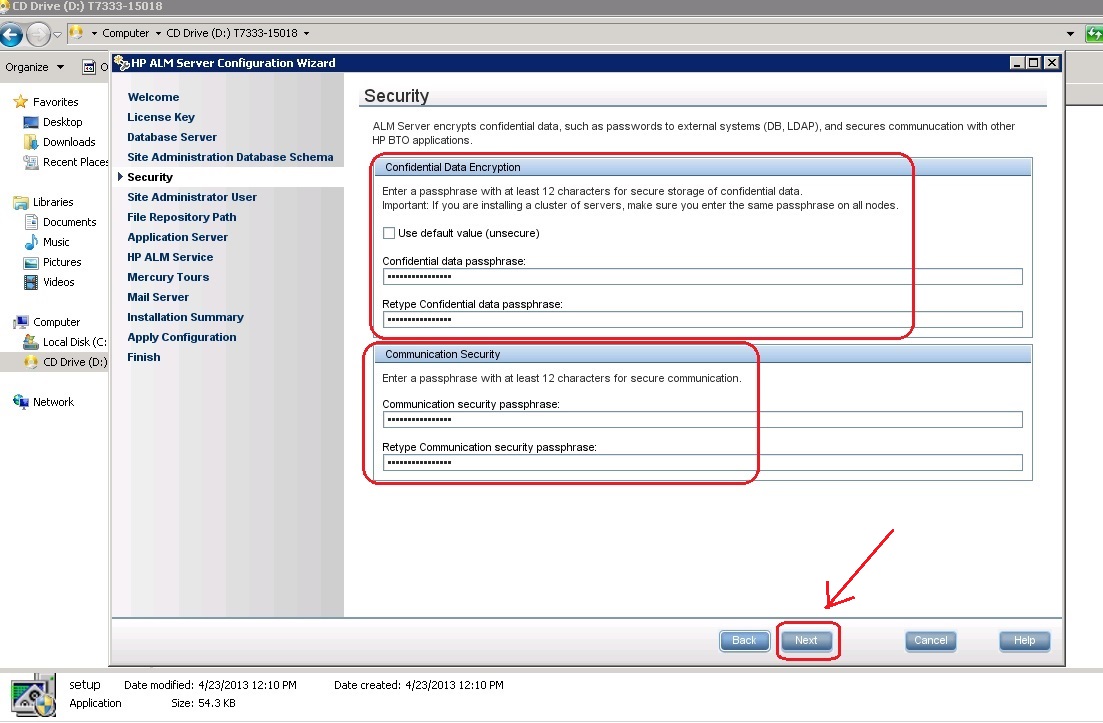
Task: Open the recent locations dropdown arrow
Action: [58, 34]
